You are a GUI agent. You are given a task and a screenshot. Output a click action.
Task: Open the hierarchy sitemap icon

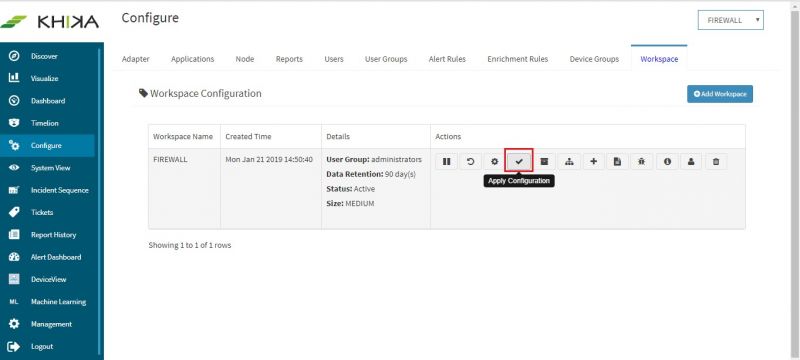point(569,162)
